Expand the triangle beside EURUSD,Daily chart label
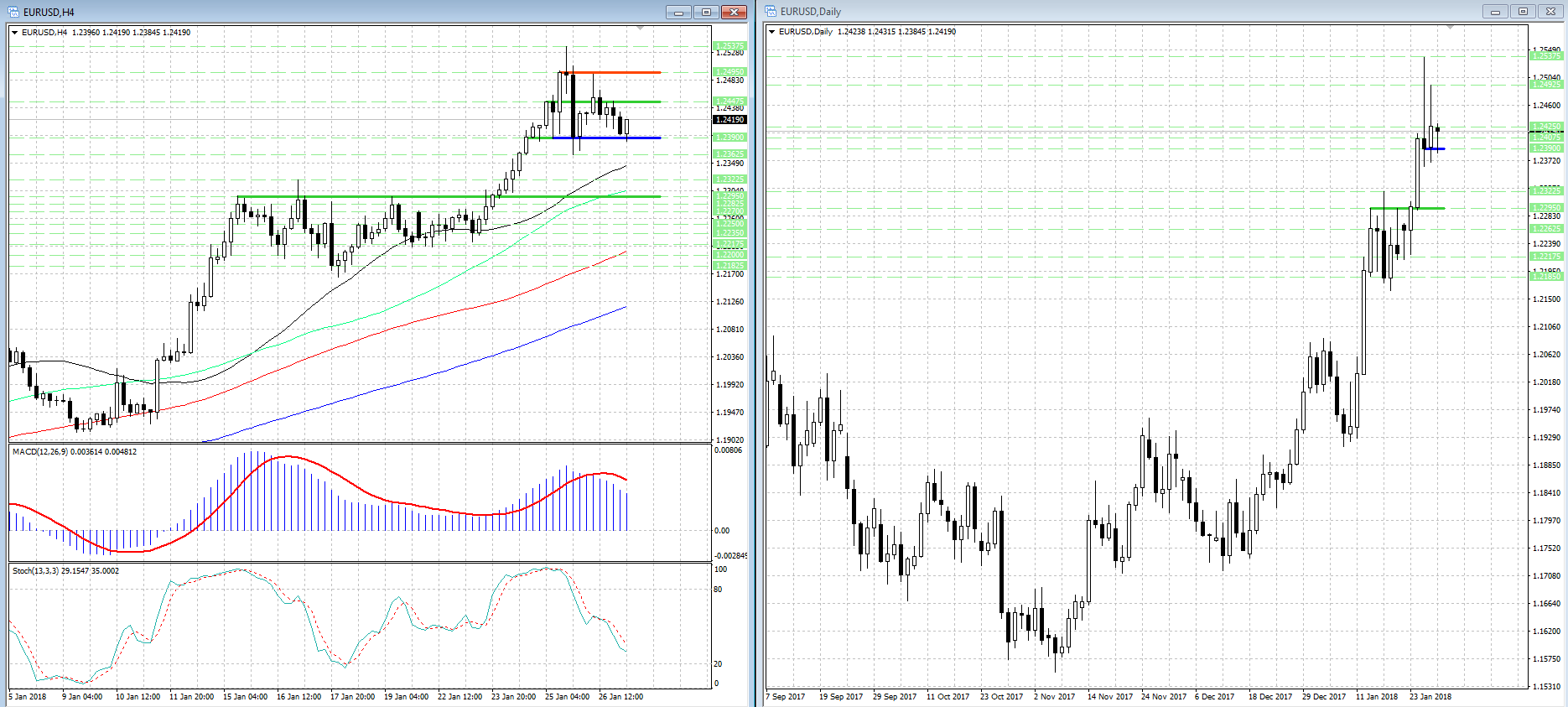The height and width of the screenshot is (707, 1568). coord(772,32)
